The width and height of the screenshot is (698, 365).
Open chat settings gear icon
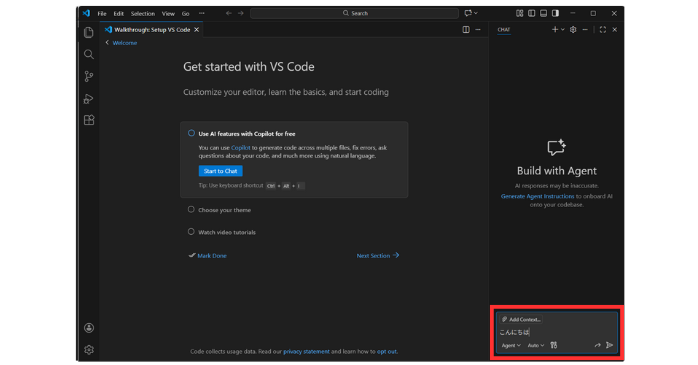[x=573, y=30]
